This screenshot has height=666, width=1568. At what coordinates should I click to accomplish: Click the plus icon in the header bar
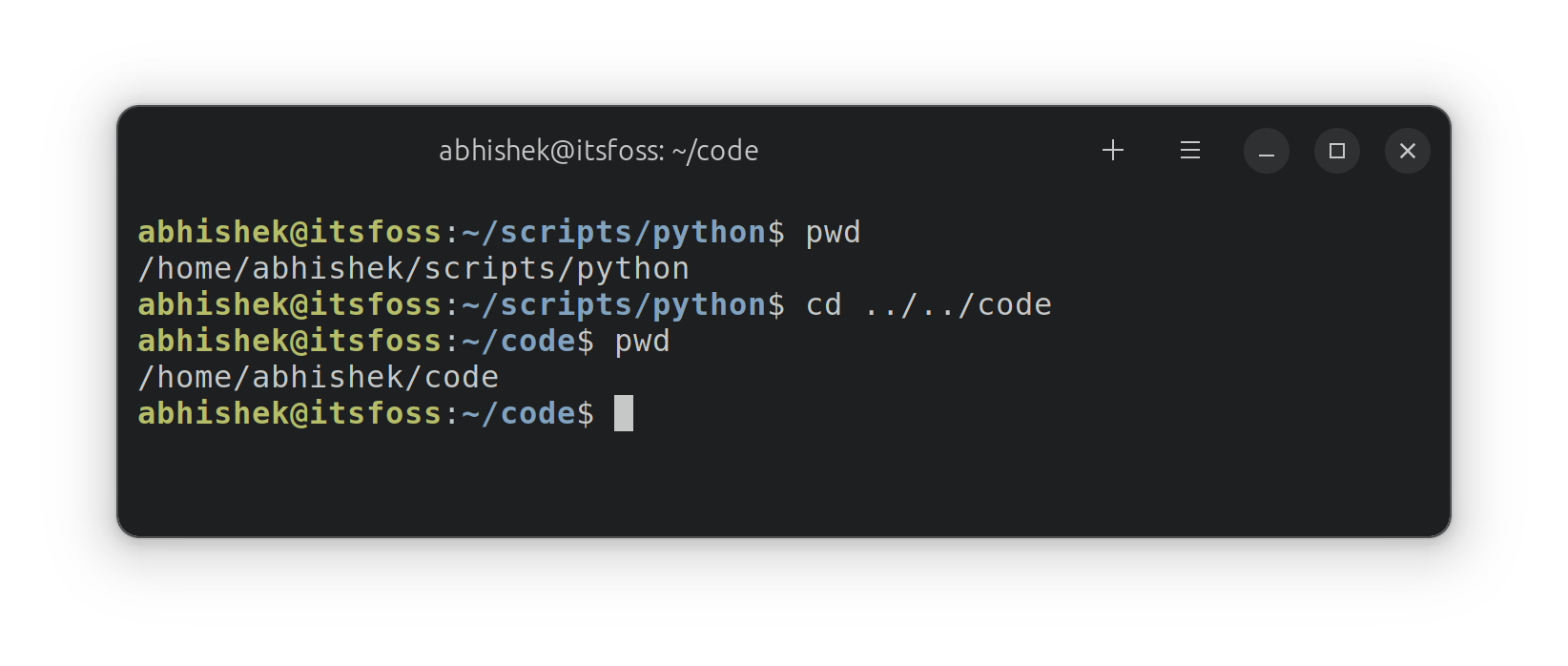coord(1112,150)
